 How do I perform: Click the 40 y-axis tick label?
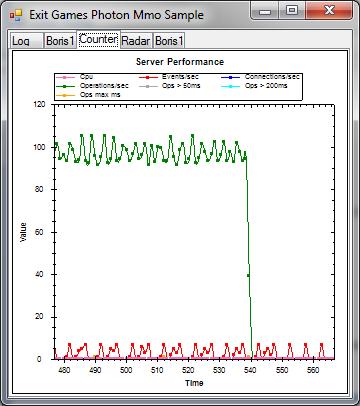click(x=40, y=274)
